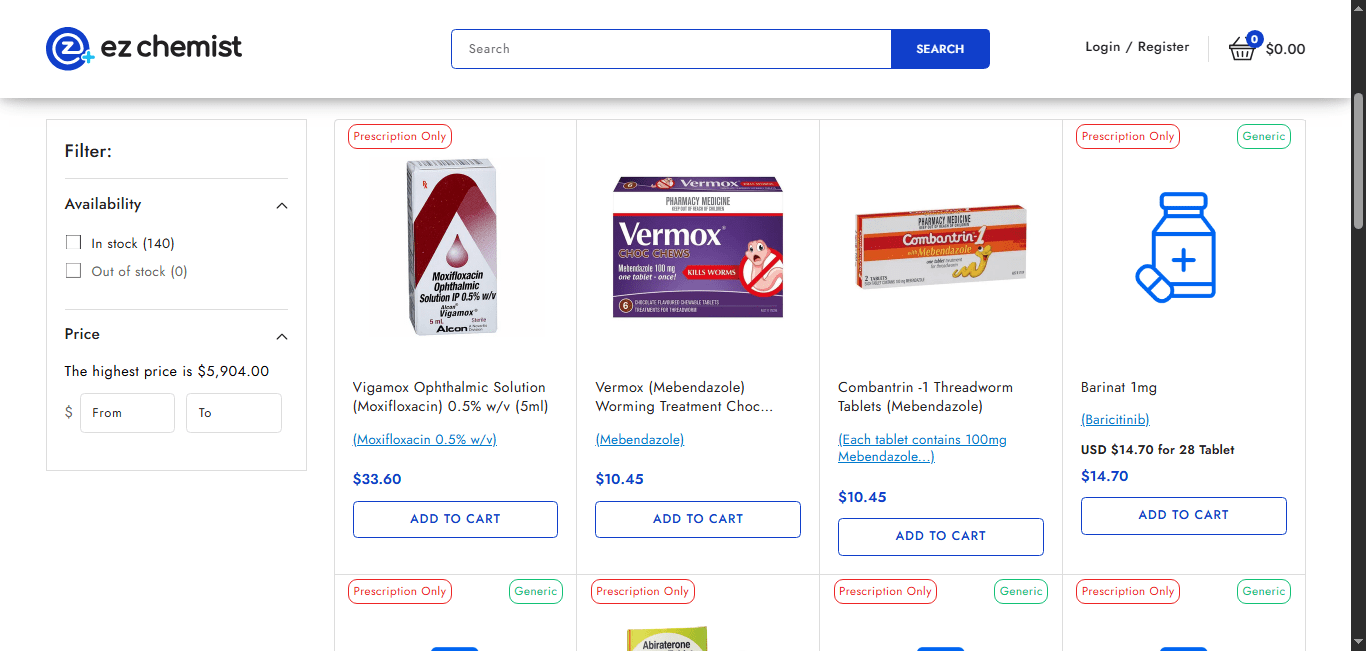
Task: Click the Combantrin-1 box product image
Action: tap(941, 246)
